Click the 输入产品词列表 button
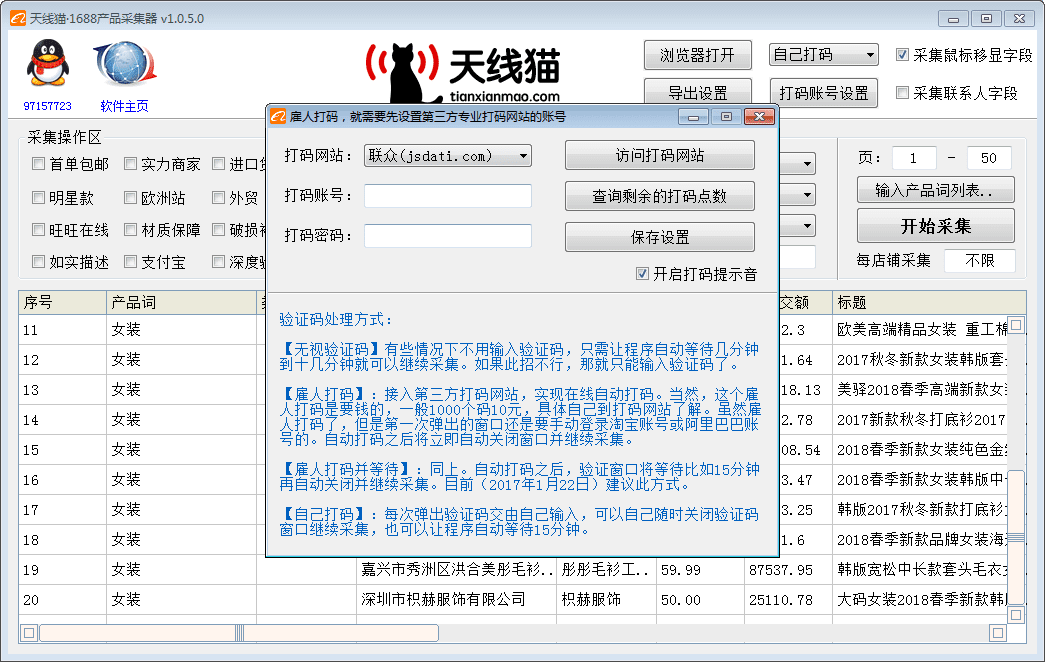1045x662 pixels. [x=936, y=190]
